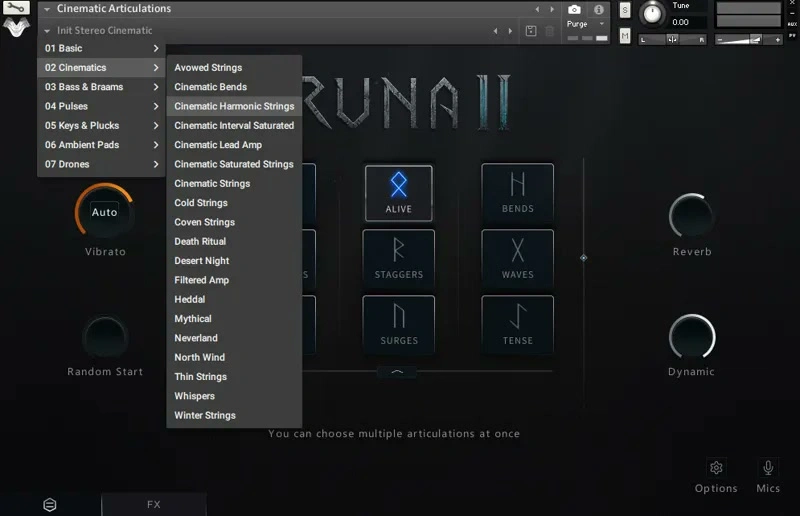Image resolution: width=800 pixels, height=516 pixels.
Task: Click the instrument volume slider
Action: point(748,40)
